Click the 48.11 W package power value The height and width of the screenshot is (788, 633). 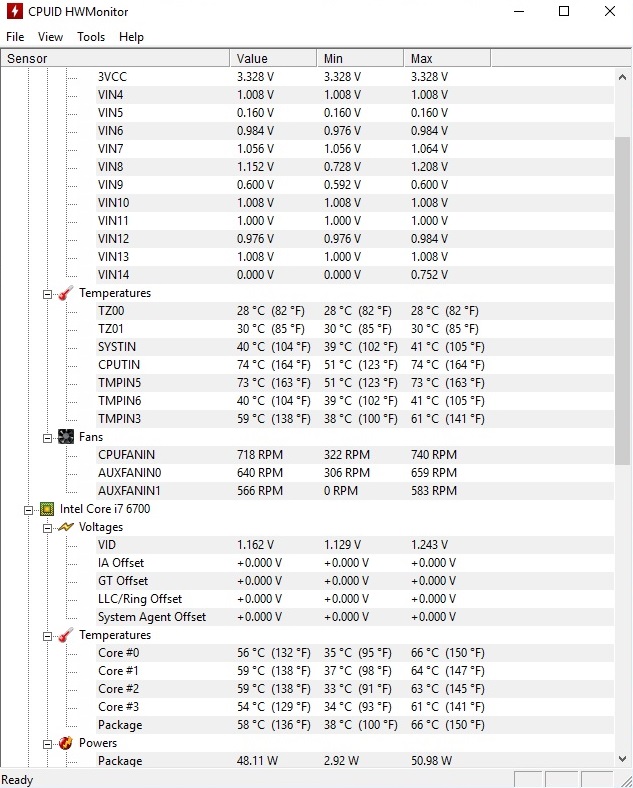point(257,761)
